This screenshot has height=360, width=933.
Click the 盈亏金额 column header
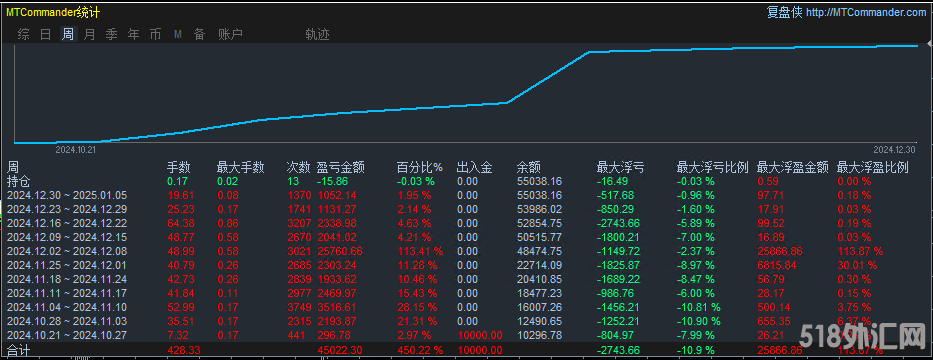click(340, 168)
